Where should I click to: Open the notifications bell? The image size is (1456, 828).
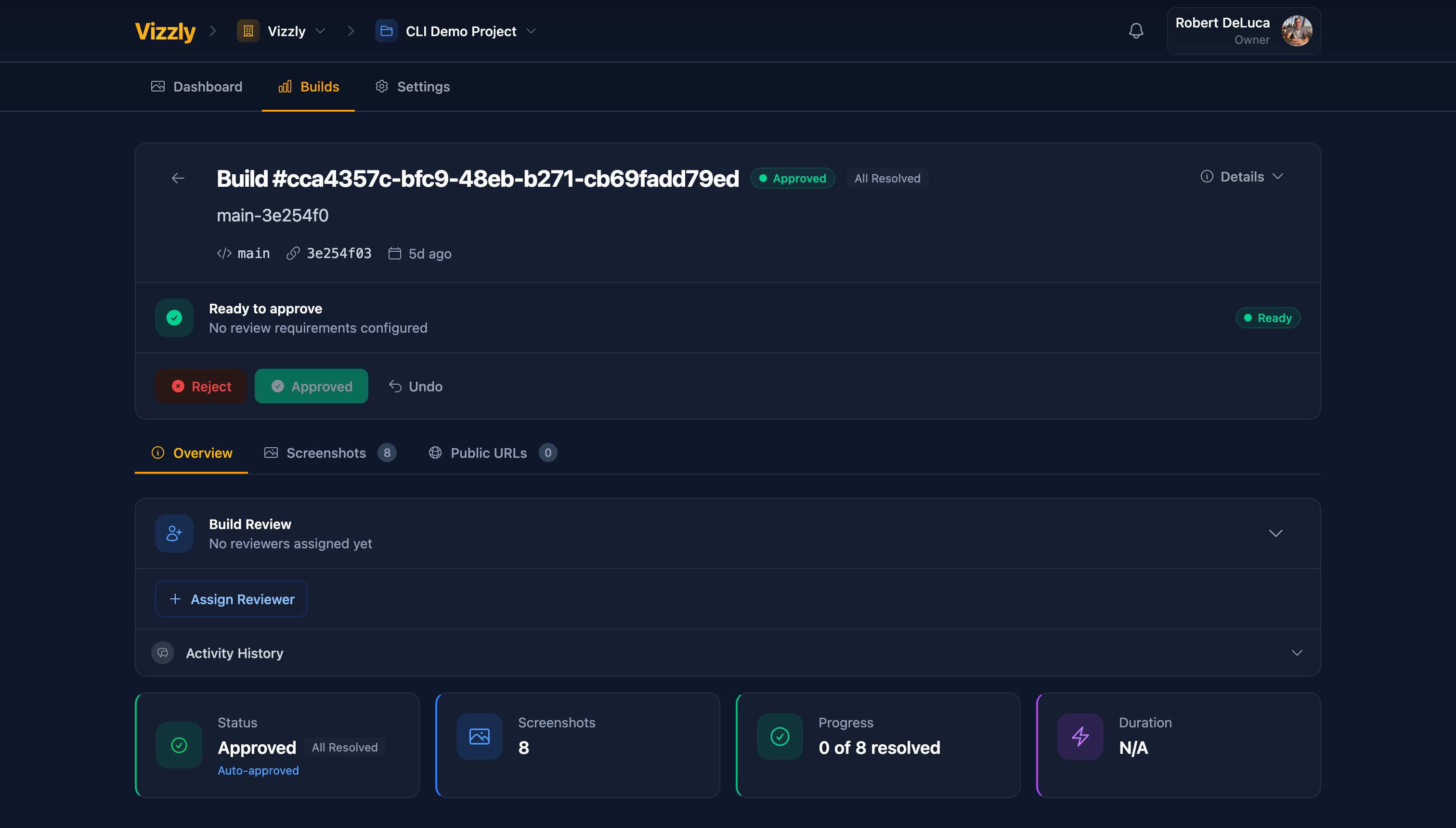tap(1136, 31)
